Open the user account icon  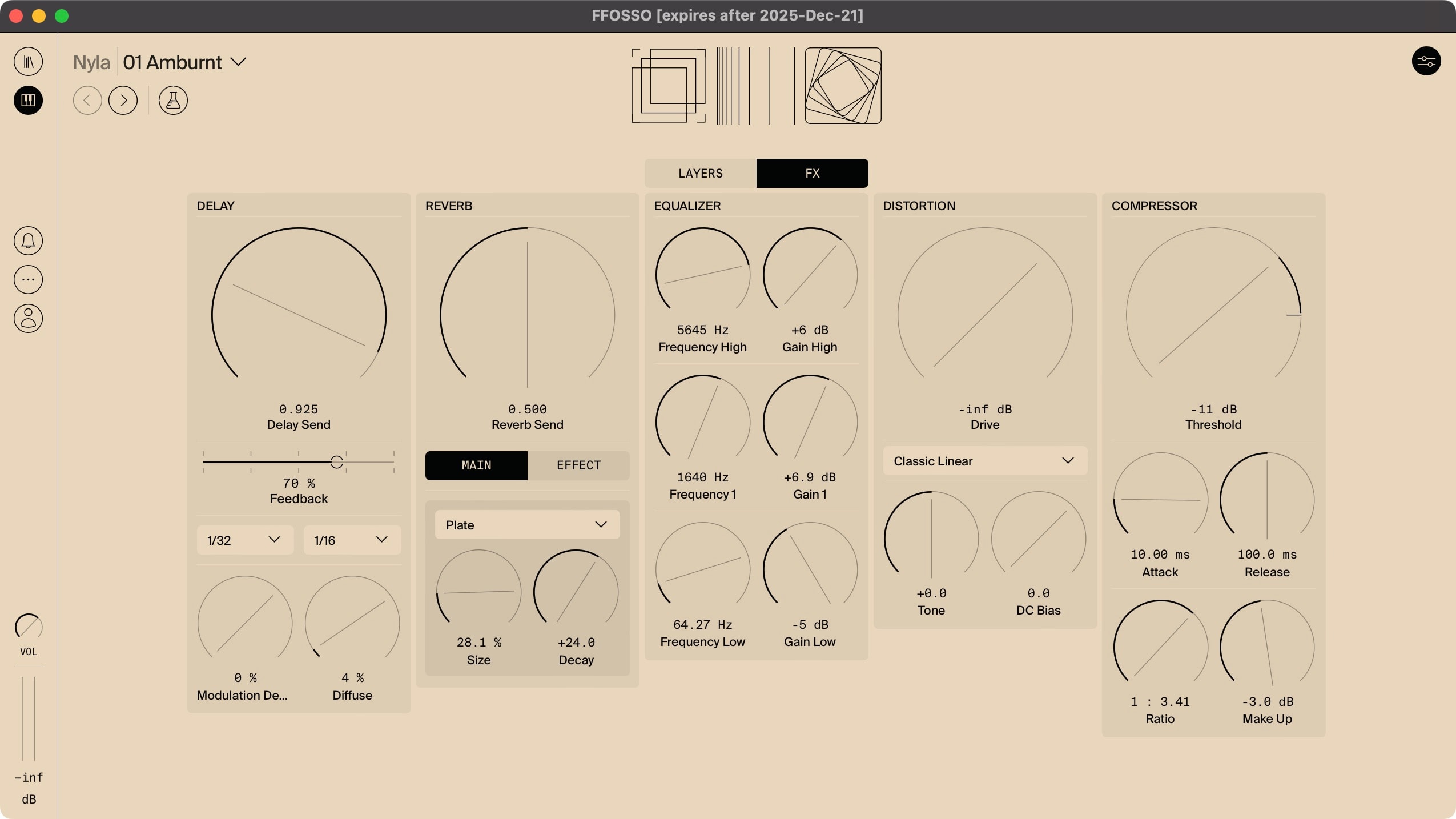pos(28,318)
